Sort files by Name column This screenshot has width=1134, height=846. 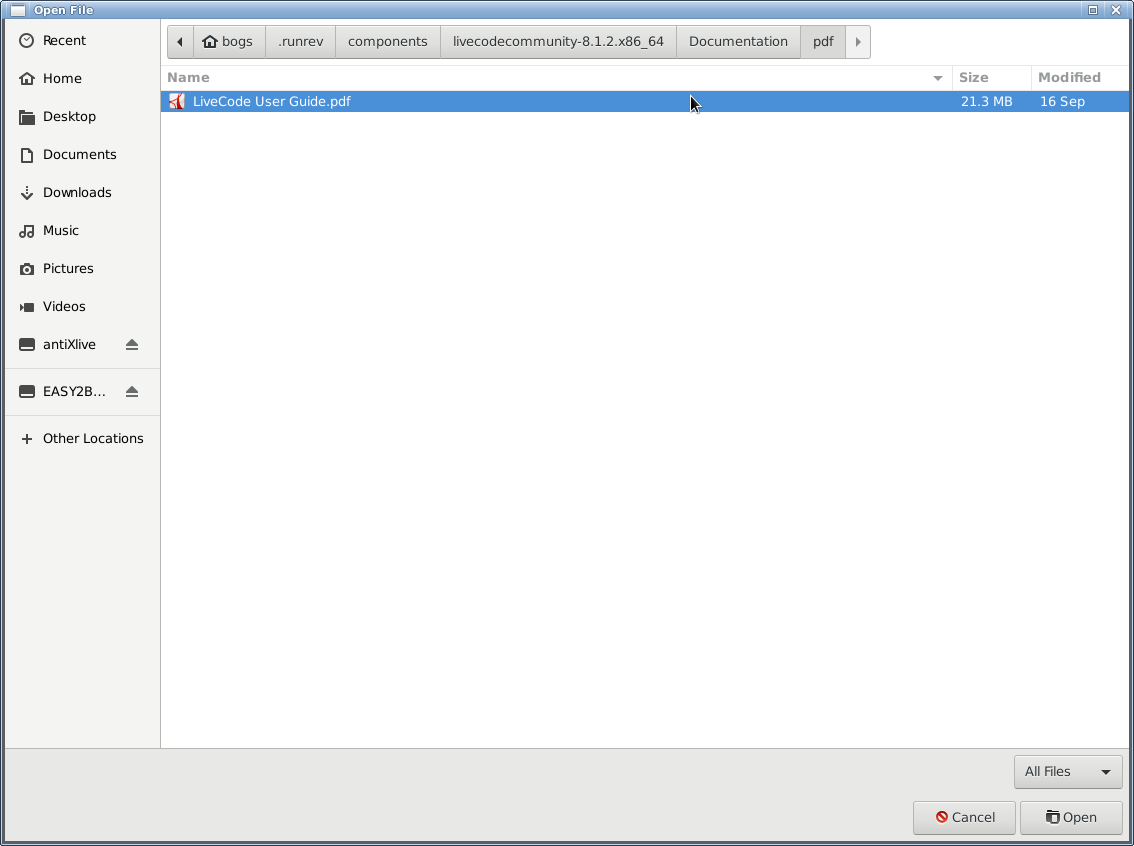coord(556,77)
